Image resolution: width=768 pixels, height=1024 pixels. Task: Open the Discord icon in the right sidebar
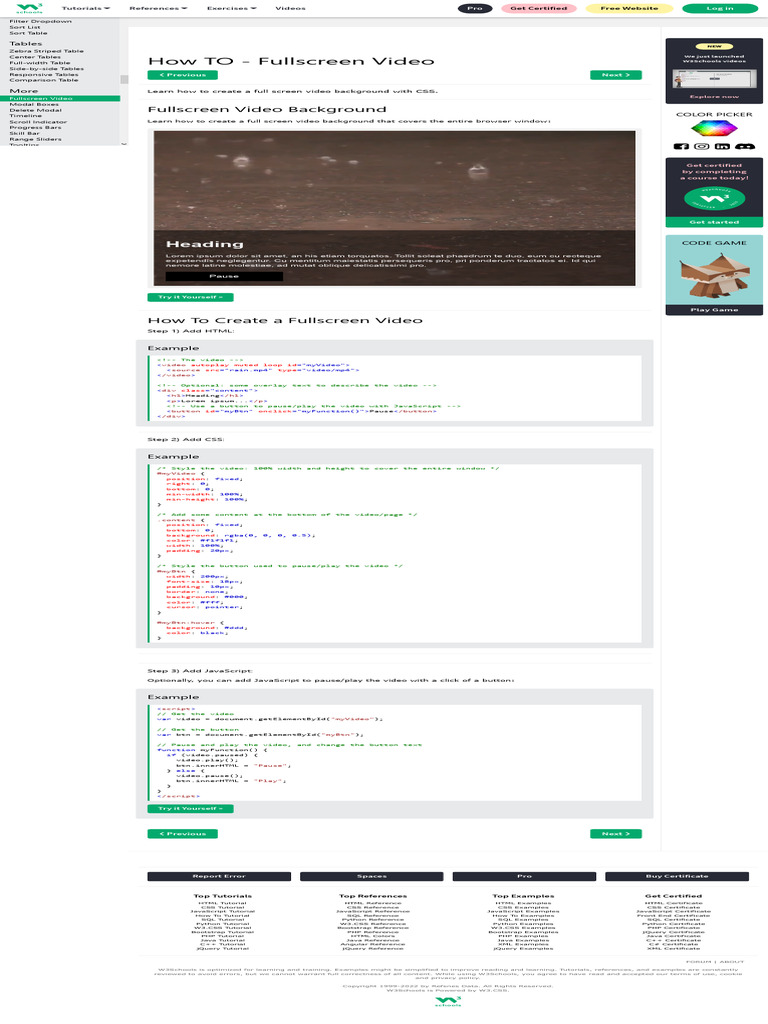[744, 146]
